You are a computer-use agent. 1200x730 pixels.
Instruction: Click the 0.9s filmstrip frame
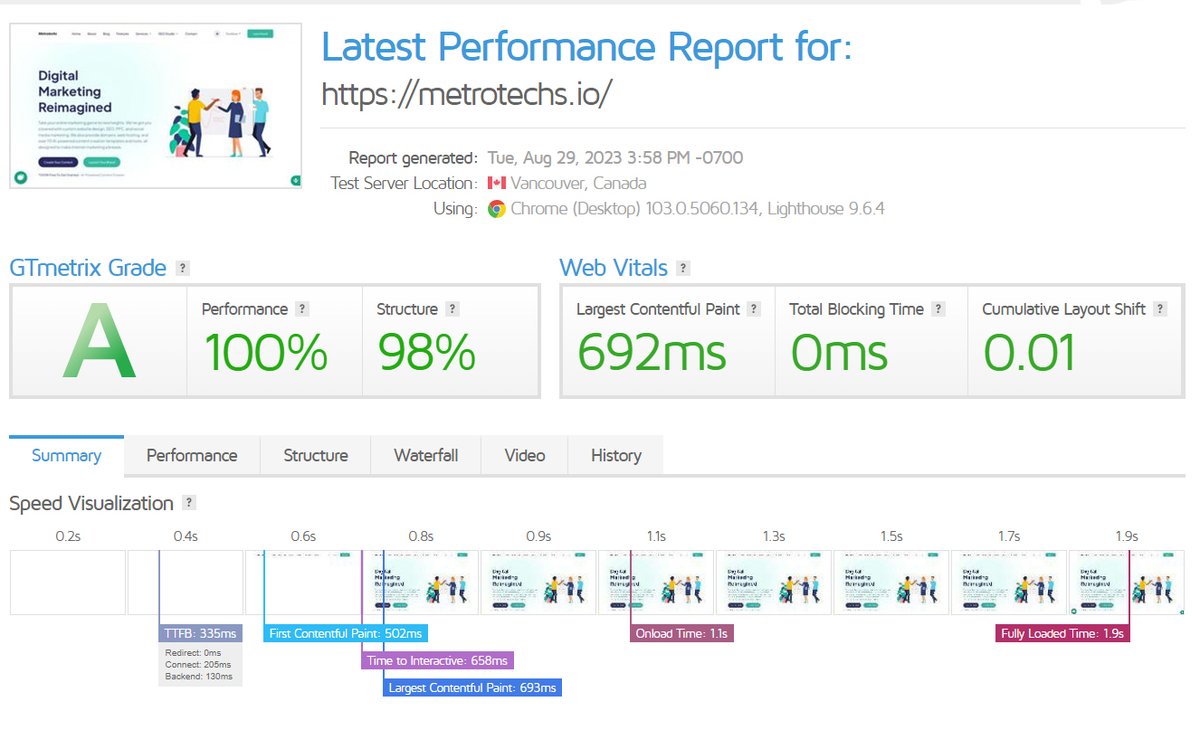(538, 582)
